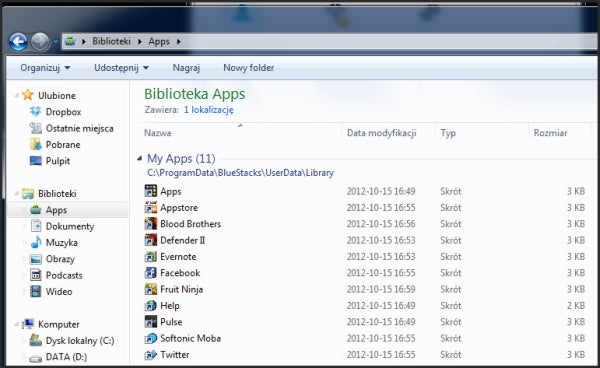This screenshot has height=368, width=600.
Task: Click the Skrót type in Evernote row
Action: [451, 257]
